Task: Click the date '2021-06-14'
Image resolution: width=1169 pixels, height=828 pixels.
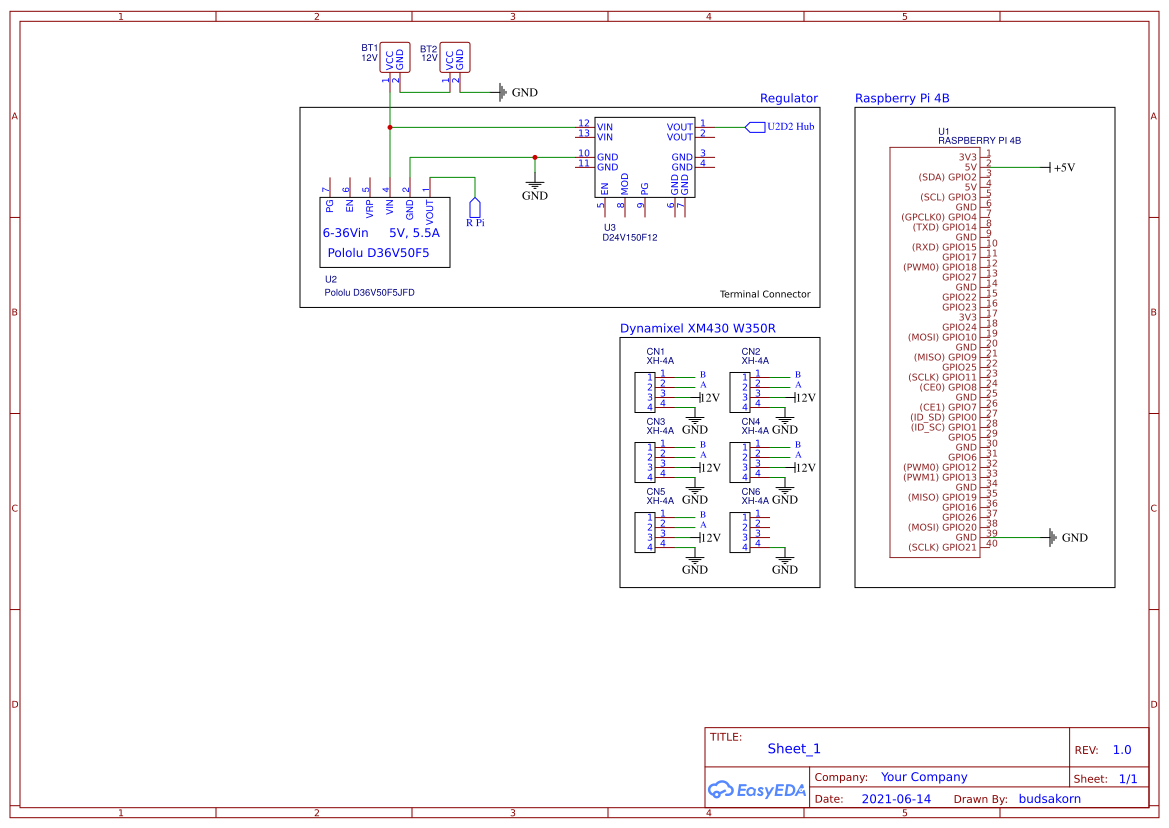Action: [x=896, y=799]
